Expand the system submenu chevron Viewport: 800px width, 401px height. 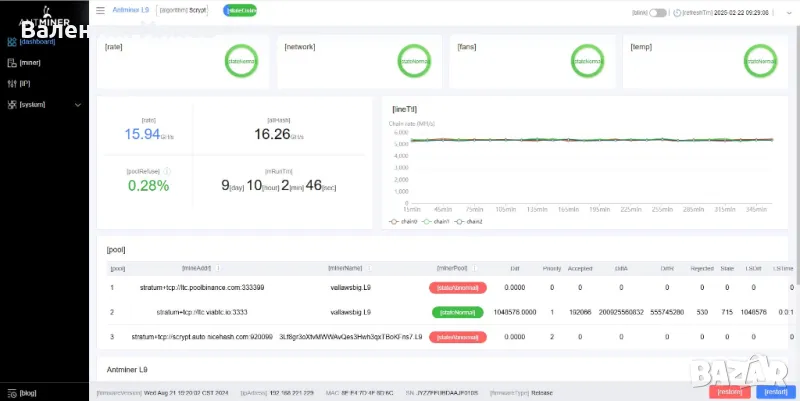78,104
